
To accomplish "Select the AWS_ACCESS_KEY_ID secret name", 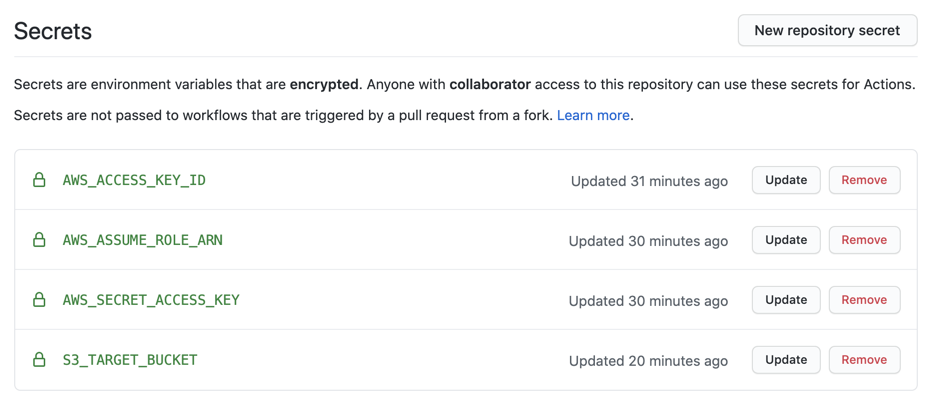I will pyautogui.click(x=134, y=180).
